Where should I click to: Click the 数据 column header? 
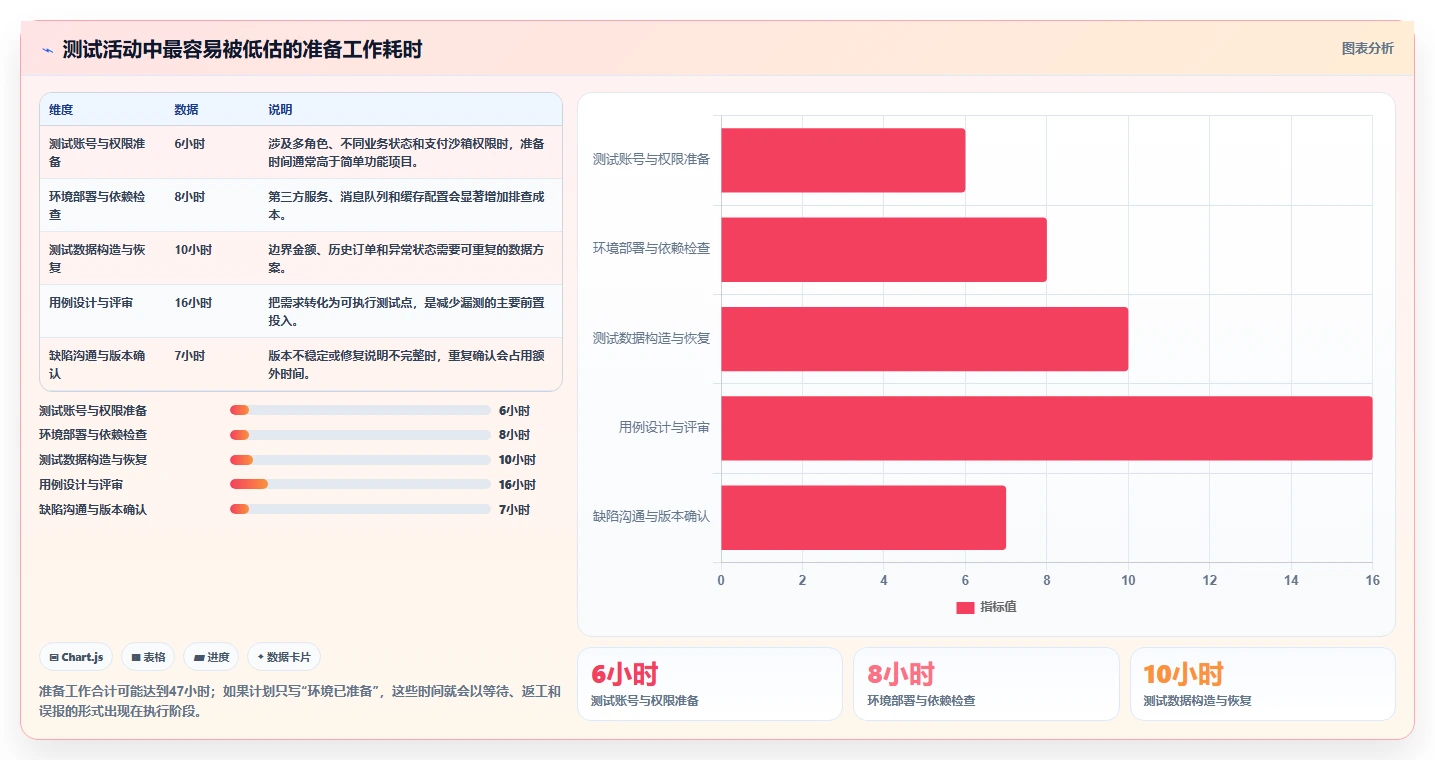tap(186, 110)
